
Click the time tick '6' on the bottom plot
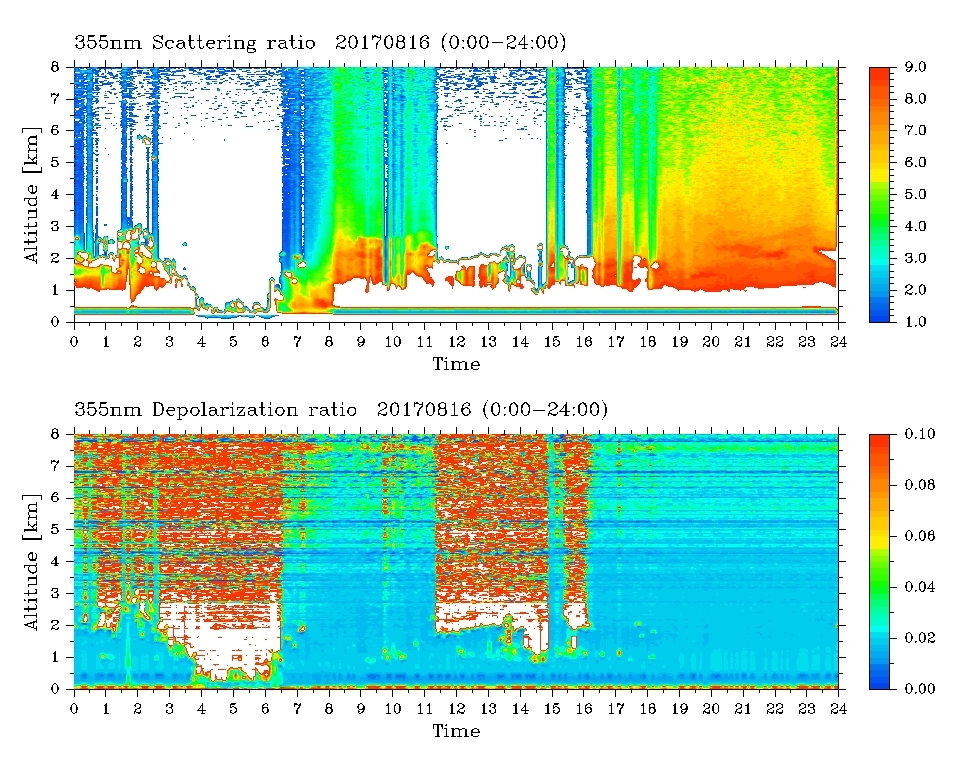coord(265,709)
